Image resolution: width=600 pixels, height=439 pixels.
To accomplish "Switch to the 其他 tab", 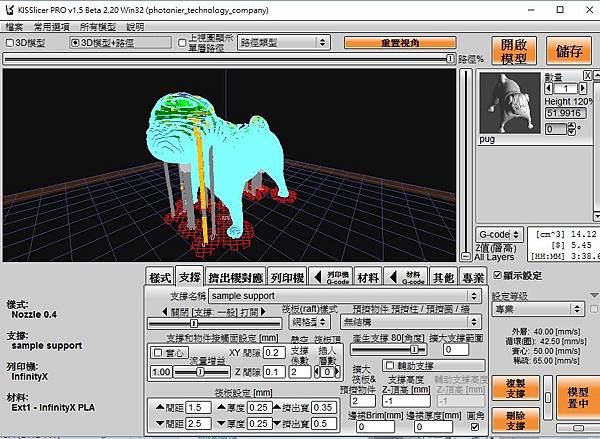I will point(443,277).
